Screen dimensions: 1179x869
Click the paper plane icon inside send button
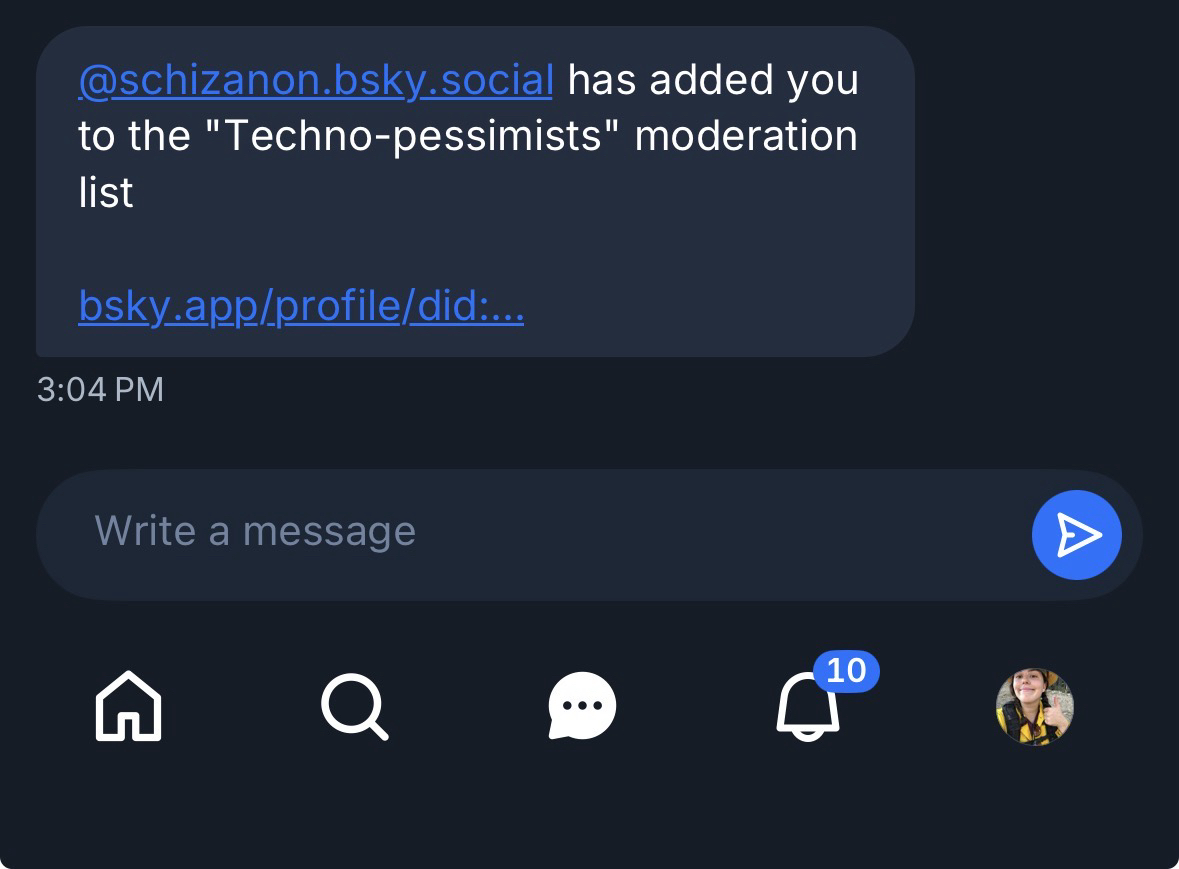[1077, 535]
